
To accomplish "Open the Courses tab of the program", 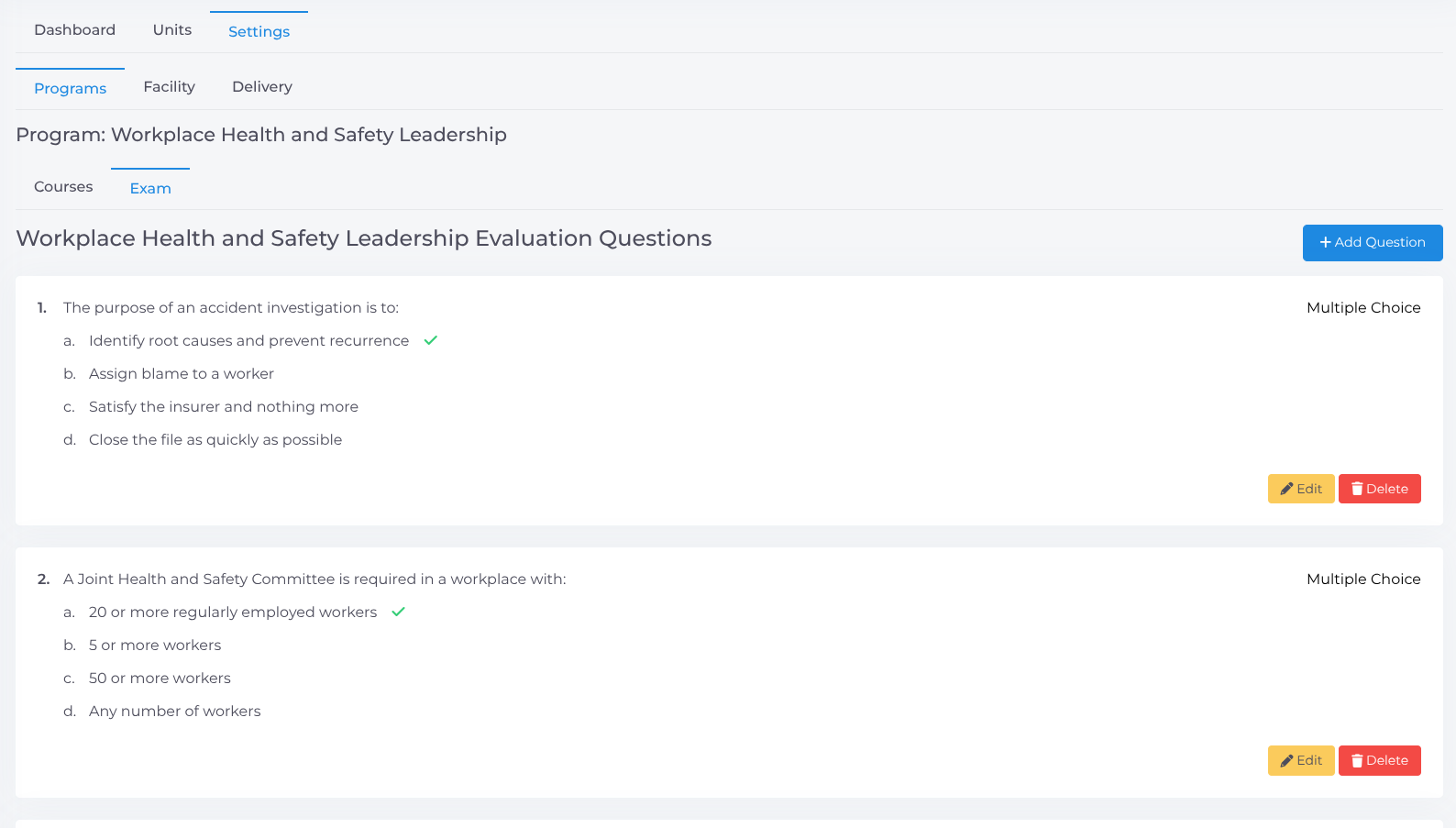I will point(63,187).
